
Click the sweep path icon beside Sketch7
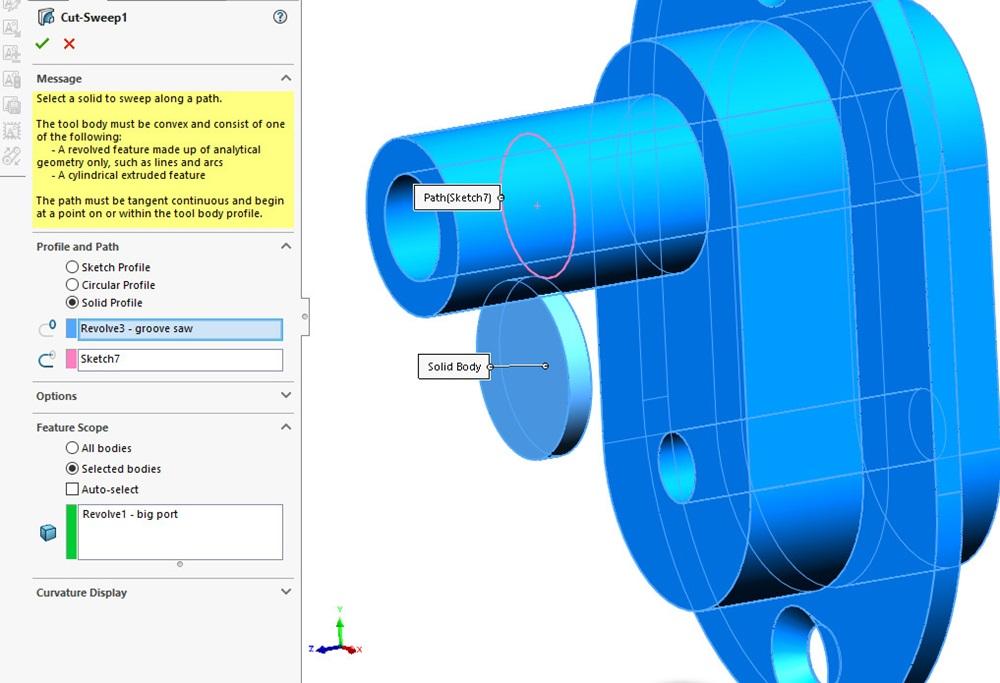(x=47, y=359)
